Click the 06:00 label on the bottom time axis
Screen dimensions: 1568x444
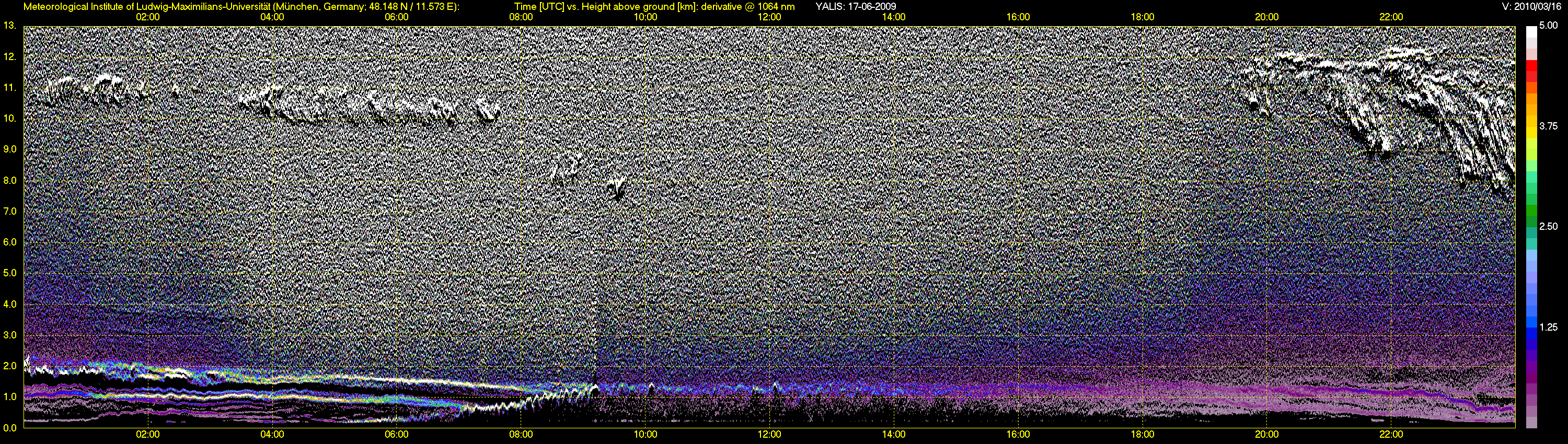pos(396,435)
